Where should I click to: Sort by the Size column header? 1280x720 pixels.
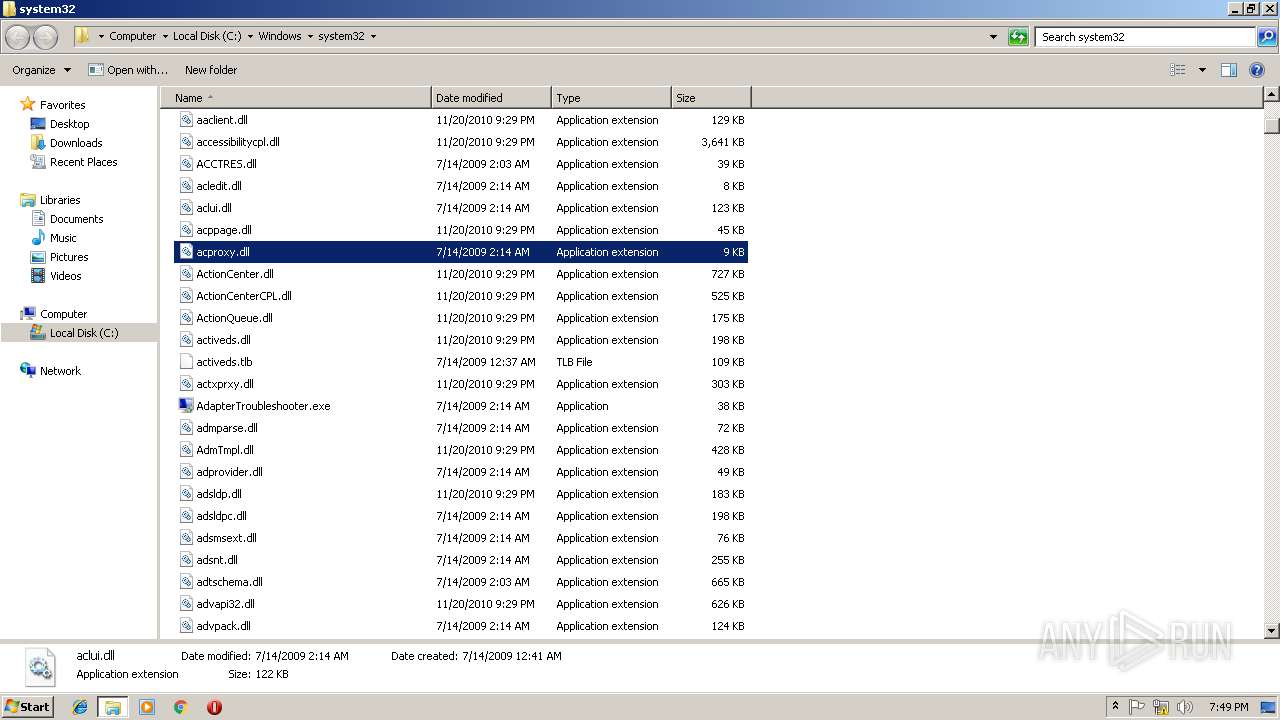(711, 98)
